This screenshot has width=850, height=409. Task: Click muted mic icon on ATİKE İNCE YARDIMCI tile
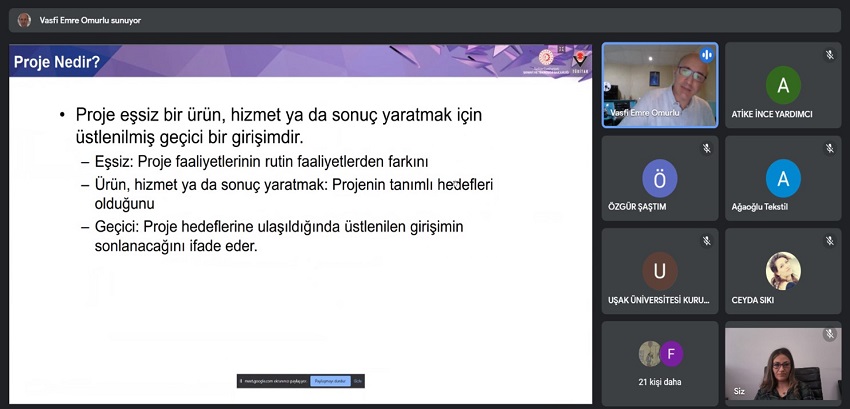click(829, 55)
